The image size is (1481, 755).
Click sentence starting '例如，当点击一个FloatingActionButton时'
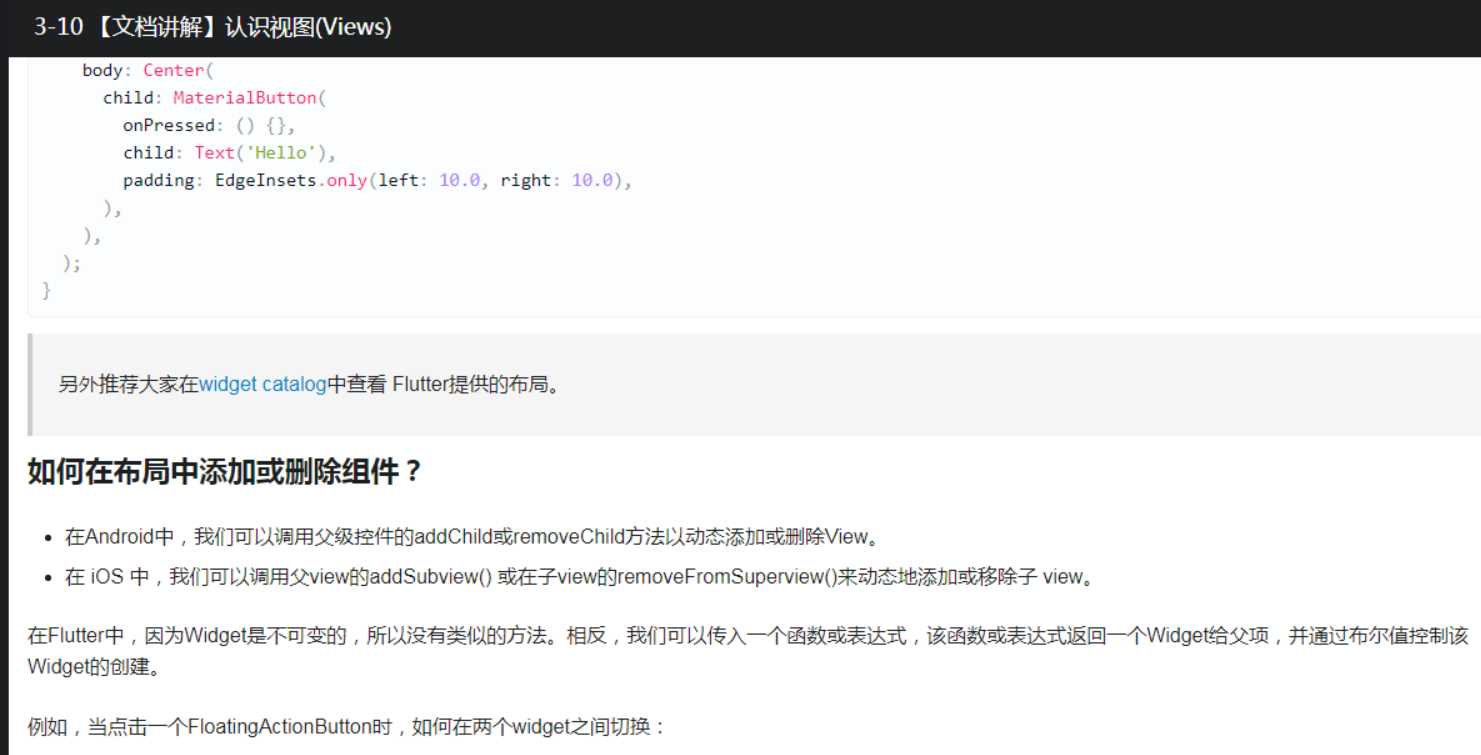(347, 726)
